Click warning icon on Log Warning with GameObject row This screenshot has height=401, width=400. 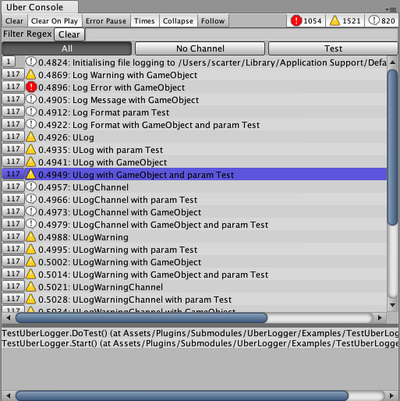pos(31,74)
